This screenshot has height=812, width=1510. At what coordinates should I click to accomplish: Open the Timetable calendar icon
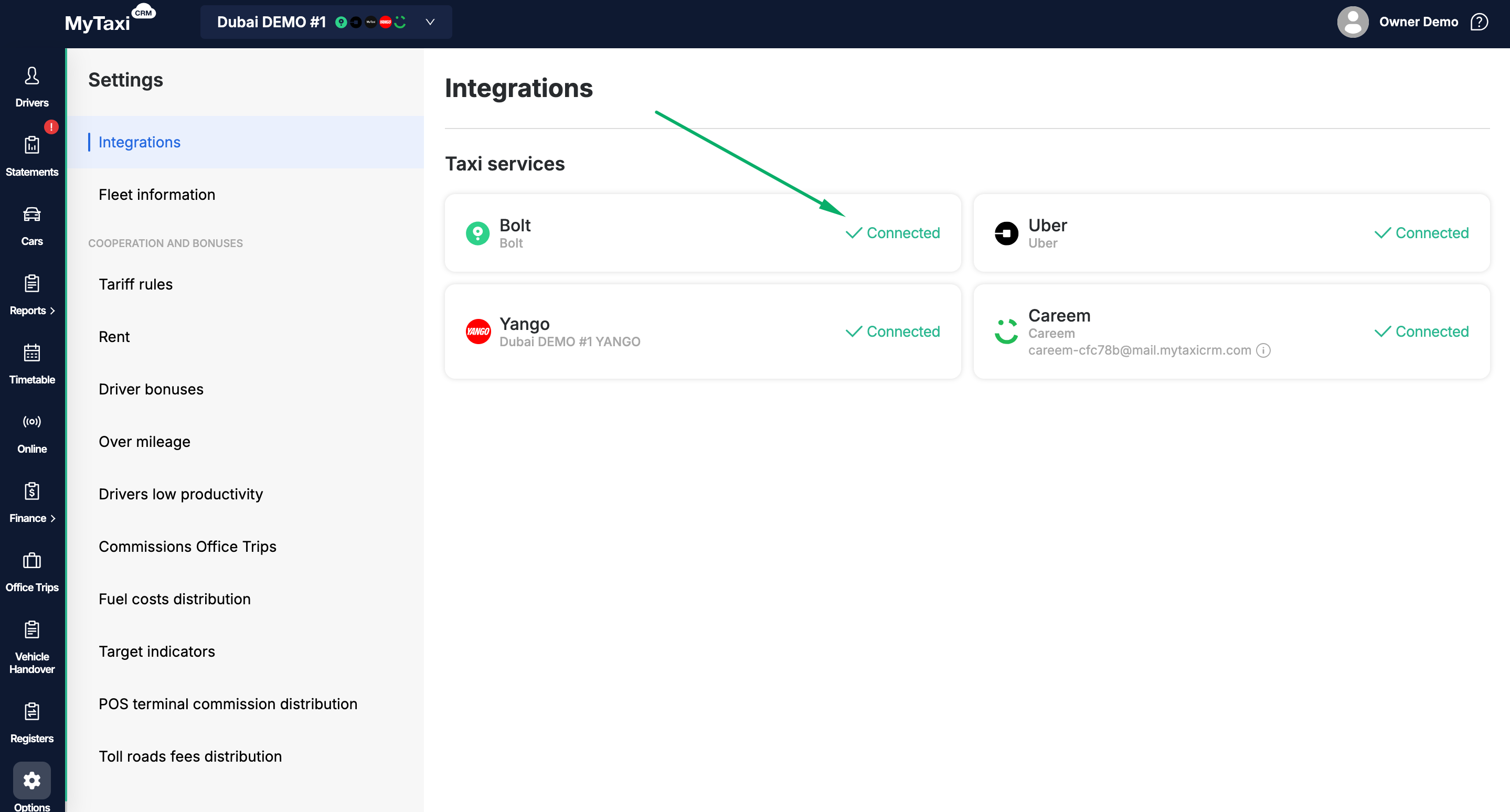point(31,352)
